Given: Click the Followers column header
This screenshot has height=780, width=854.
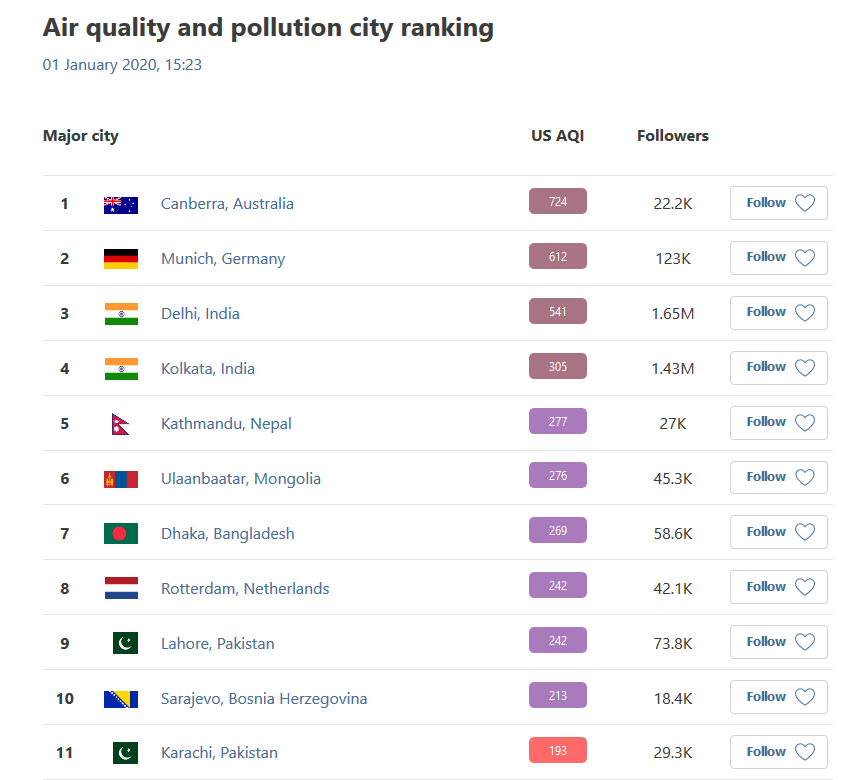Looking at the screenshot, I should click(x=673, y=136).
